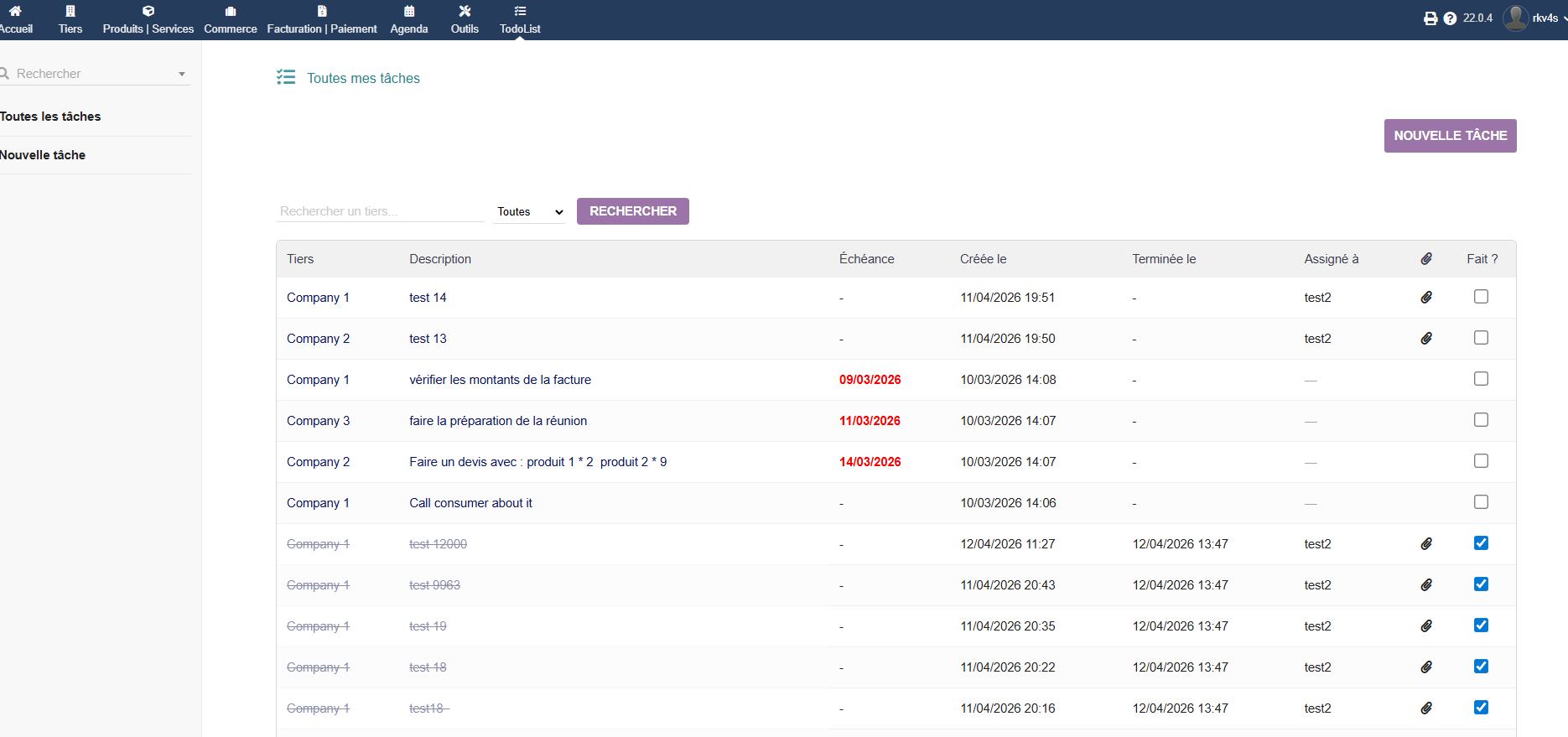Click paperclip icon for test 12000 task
The height and width of the screenshot is (737, 1568).
[1426, 544]
